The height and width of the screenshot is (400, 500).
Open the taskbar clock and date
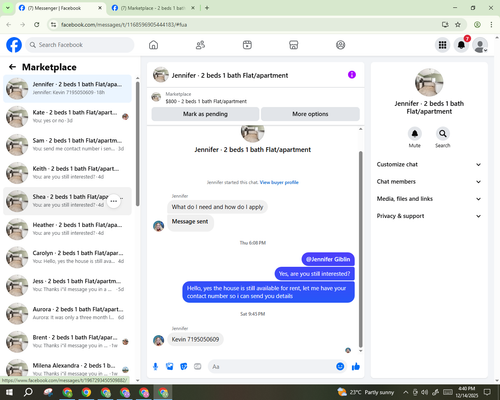click(466, 392)
